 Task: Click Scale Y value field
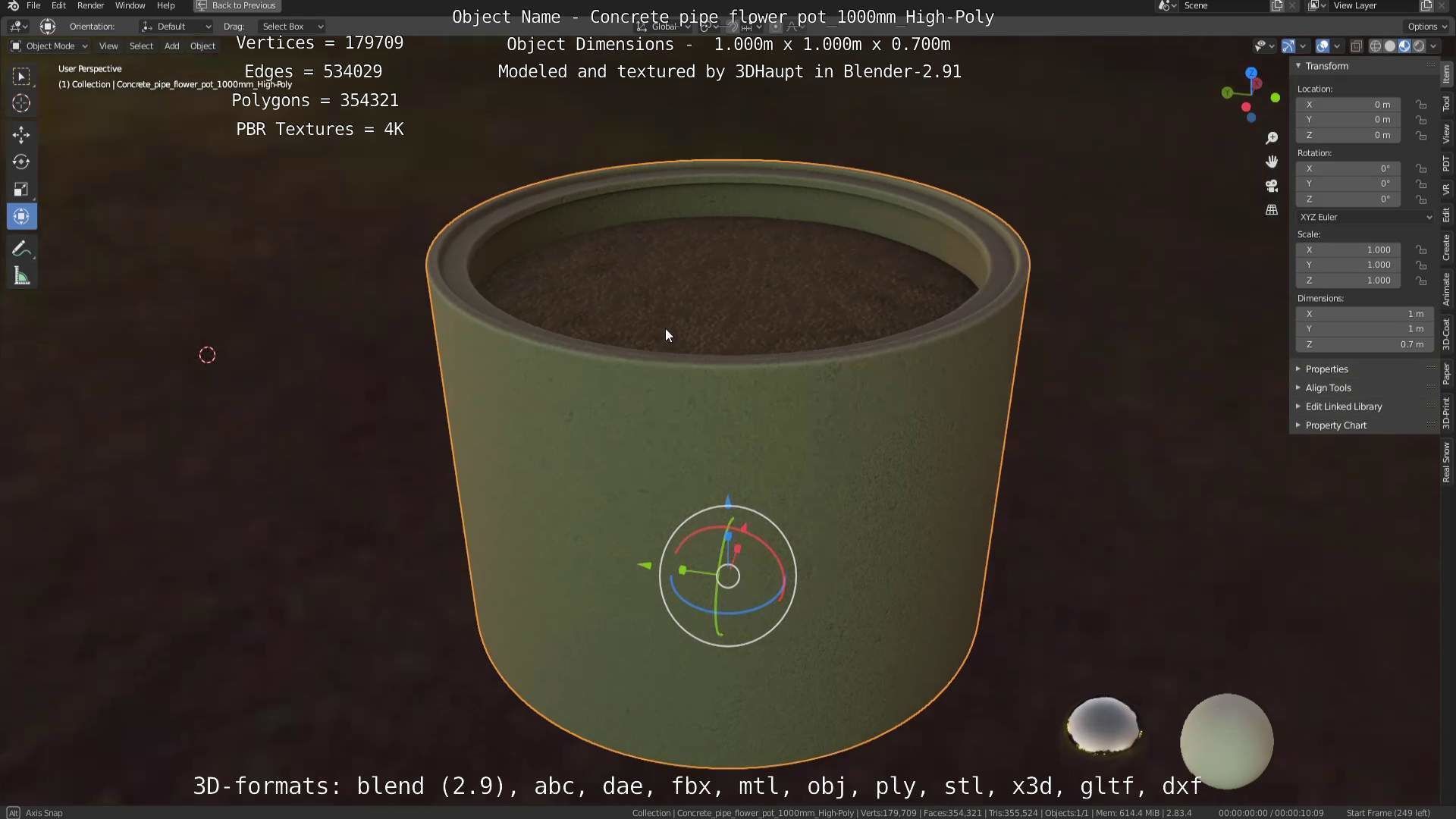(1348, 265)
